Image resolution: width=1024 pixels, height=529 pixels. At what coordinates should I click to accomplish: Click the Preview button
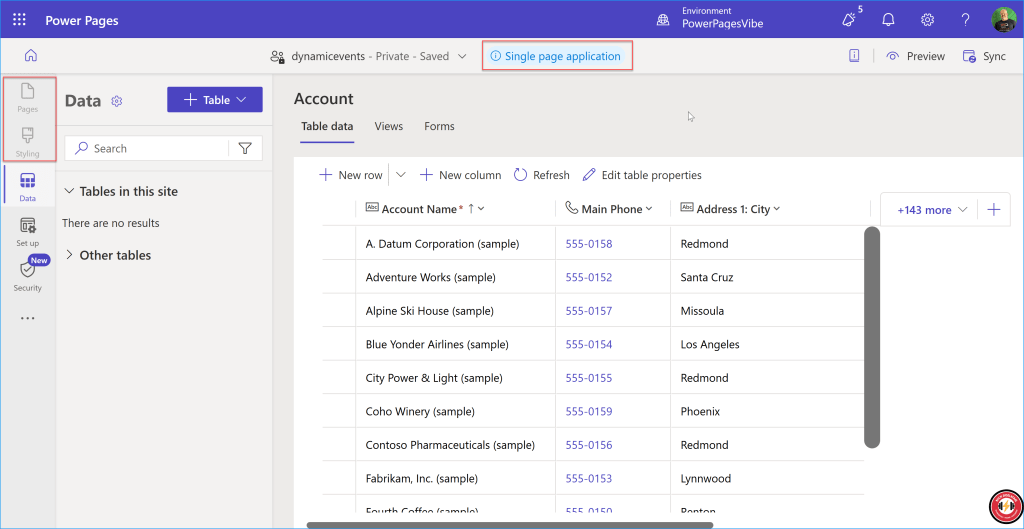coord(915,56)
